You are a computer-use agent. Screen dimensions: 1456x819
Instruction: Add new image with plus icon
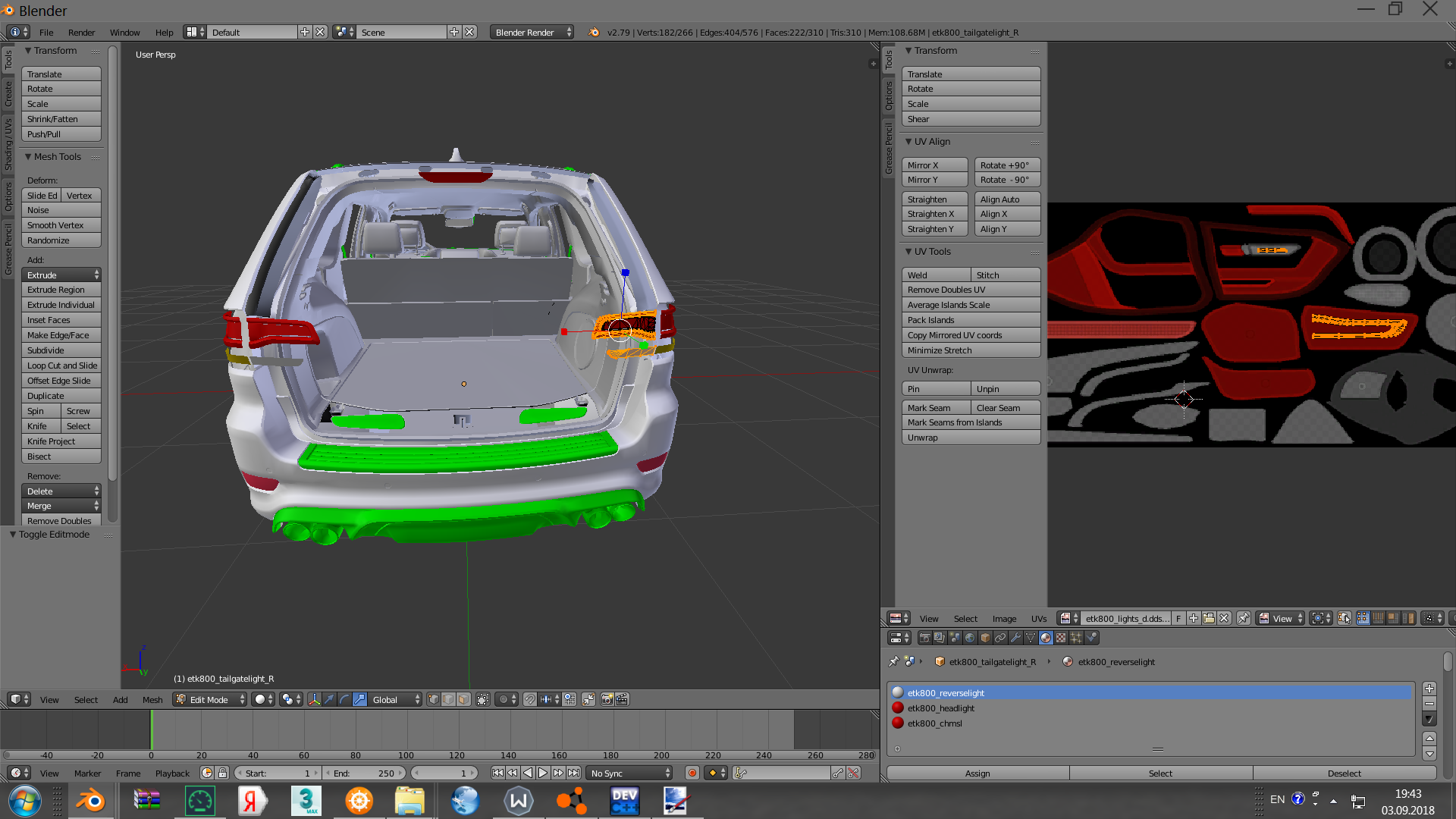pos(1194,618)
